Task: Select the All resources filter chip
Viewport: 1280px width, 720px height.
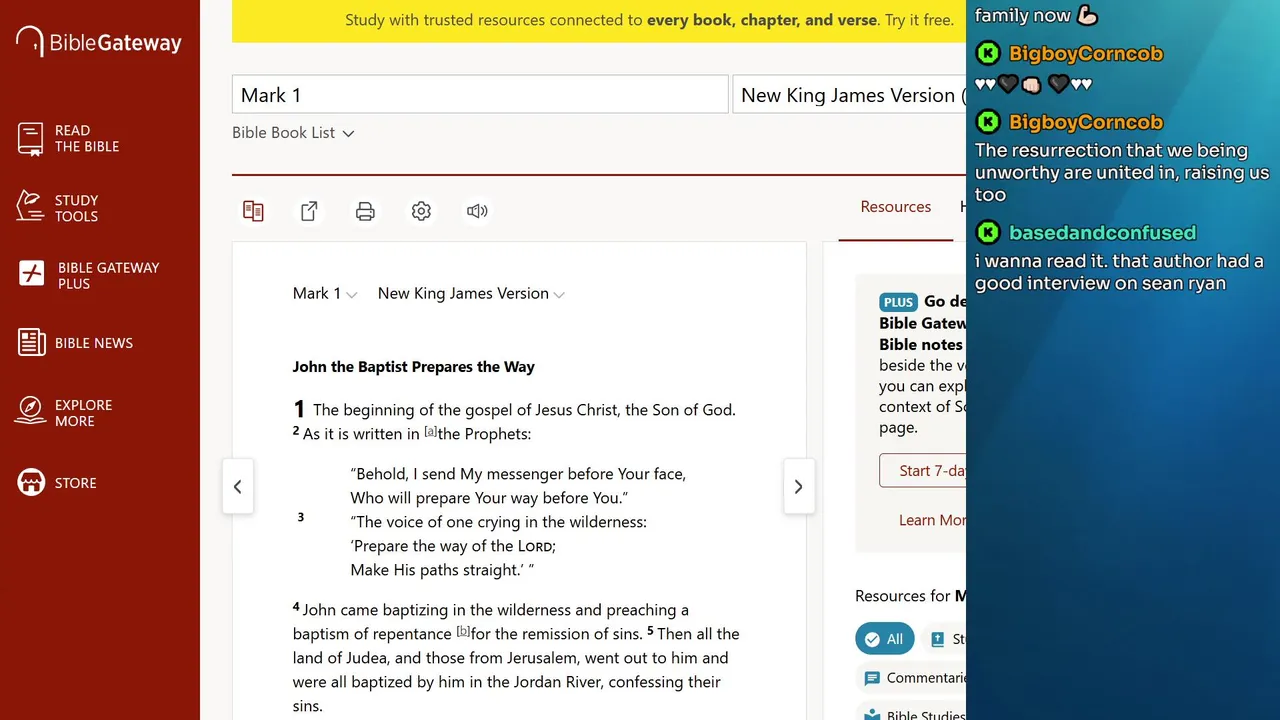Action: point(884,638)
